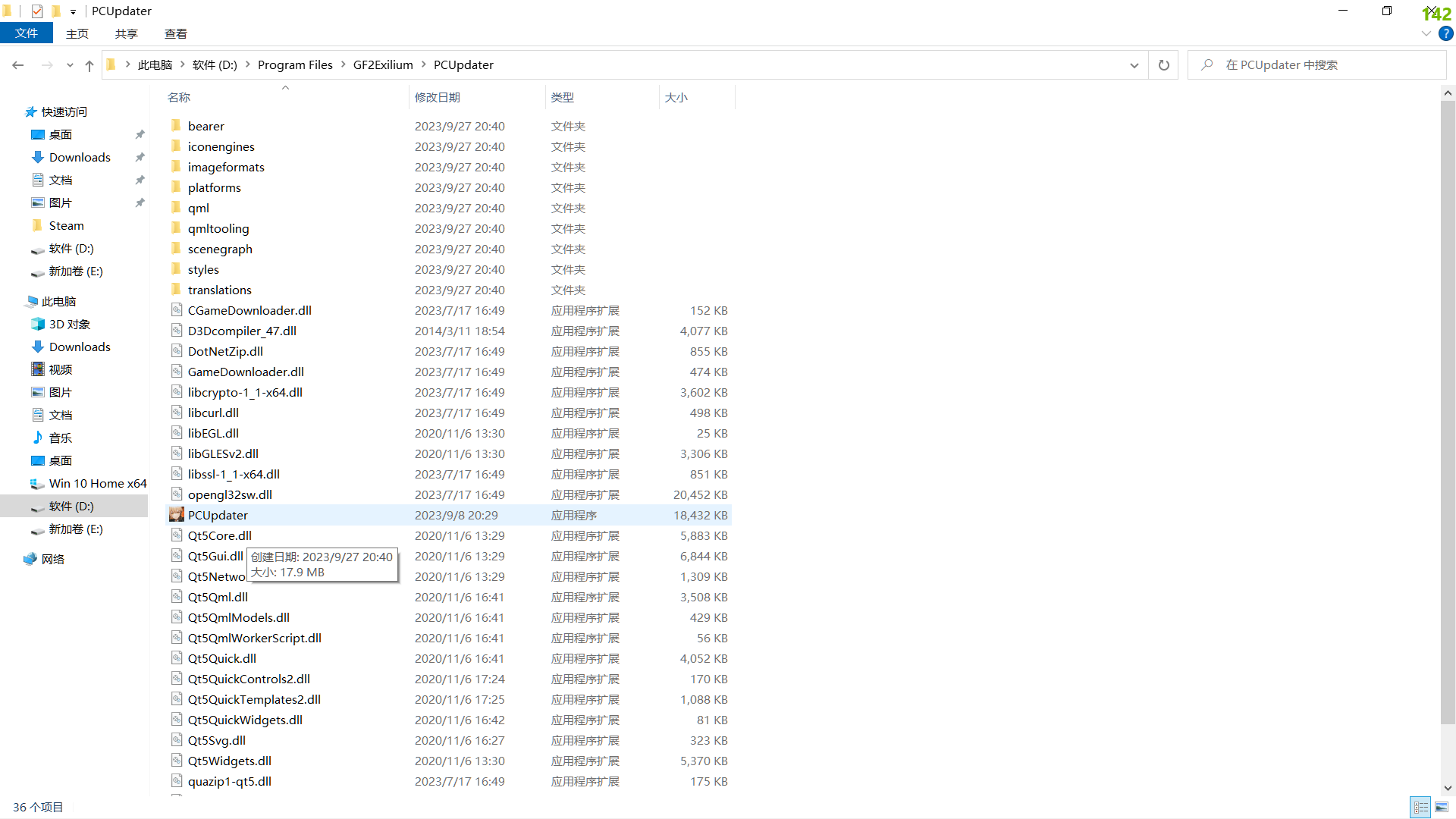
Task: Select libGLESv2.dll file name
Action: (x=223, y=453)
